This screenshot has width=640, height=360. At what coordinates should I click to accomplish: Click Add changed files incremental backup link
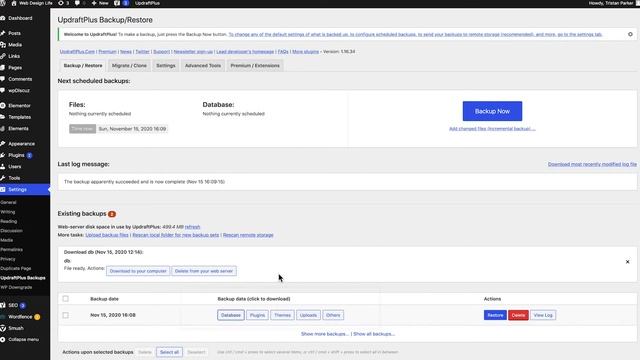pyautogui.click(x=492, y=129)
